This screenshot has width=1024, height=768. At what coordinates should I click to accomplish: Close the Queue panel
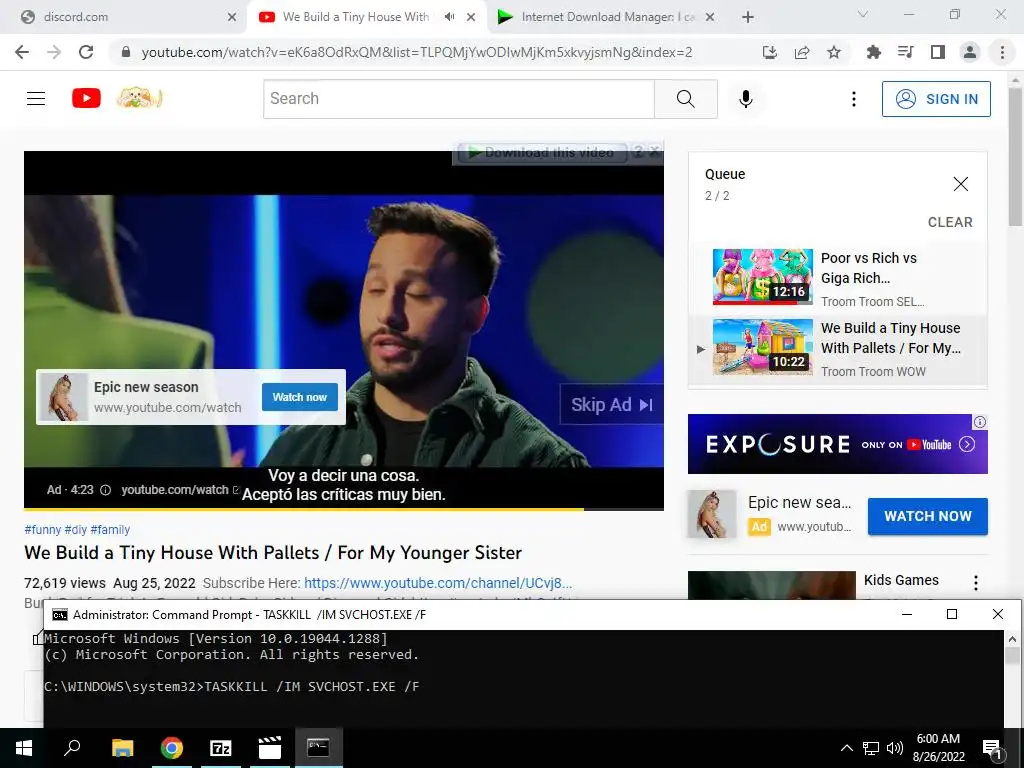pyautogui.click(x=961, y=184)
